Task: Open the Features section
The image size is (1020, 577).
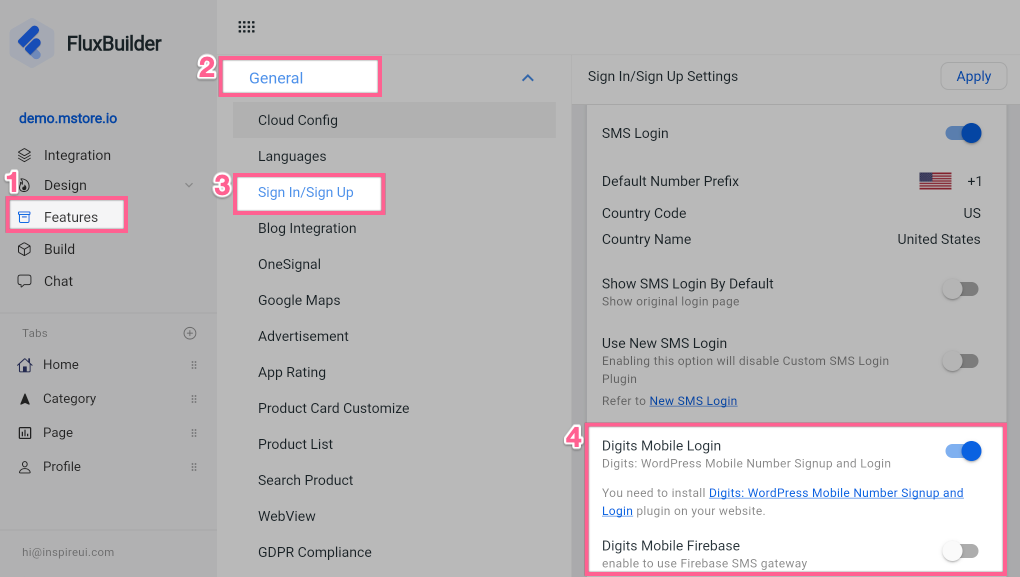Action: [x=70, y=217]
